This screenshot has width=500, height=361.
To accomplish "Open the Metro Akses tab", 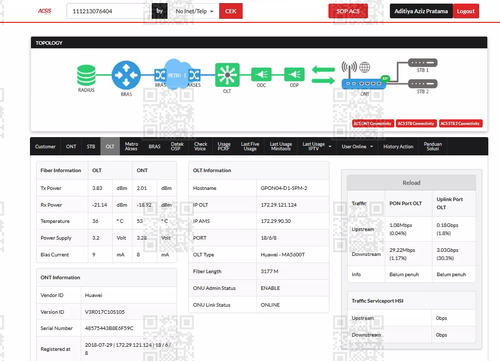I will pos(131,146).
